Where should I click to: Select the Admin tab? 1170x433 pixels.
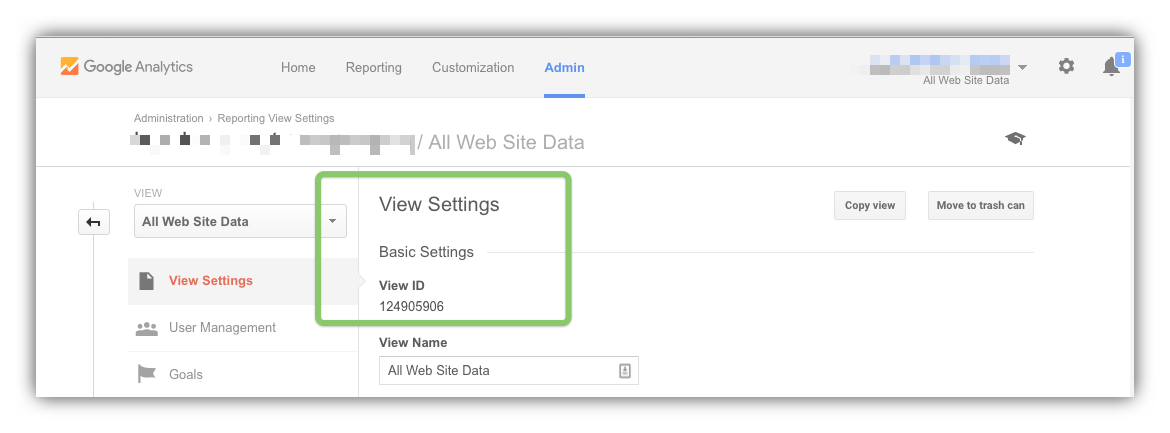[x=564, y=67]
